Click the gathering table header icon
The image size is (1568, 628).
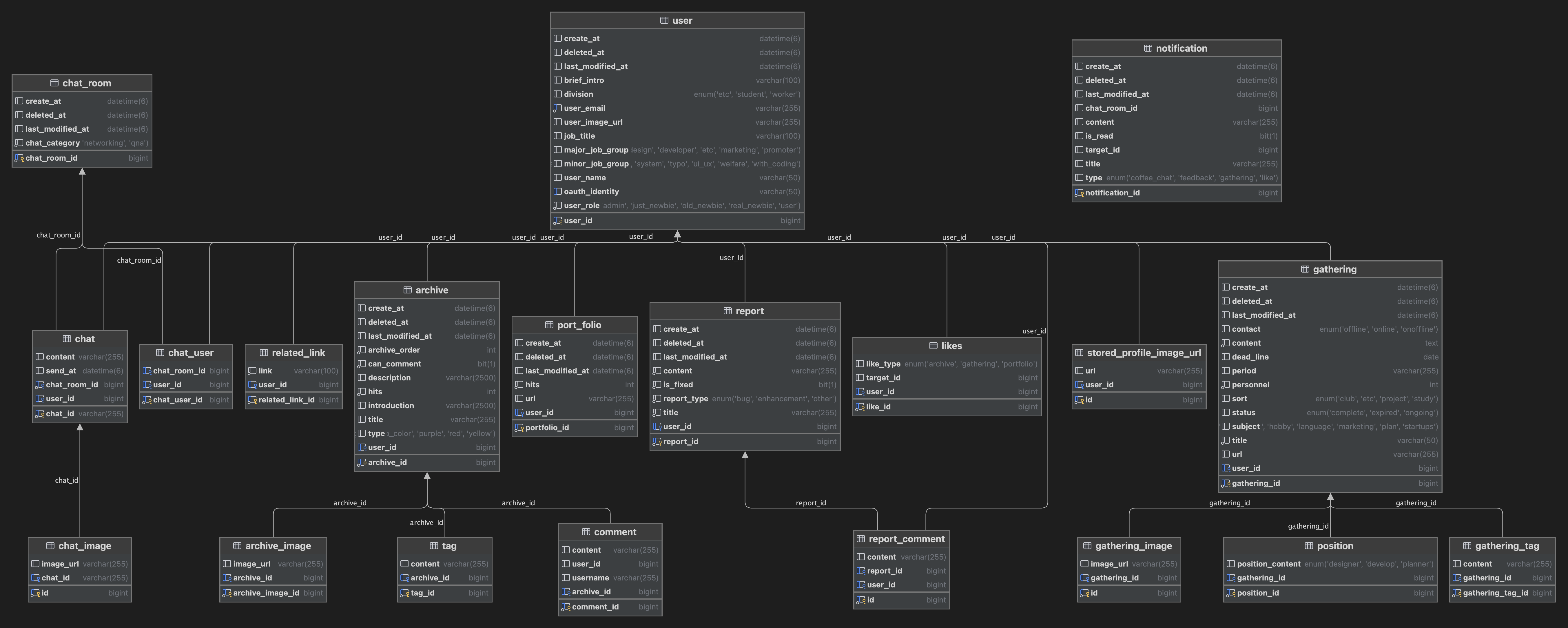coord(1304,270)
